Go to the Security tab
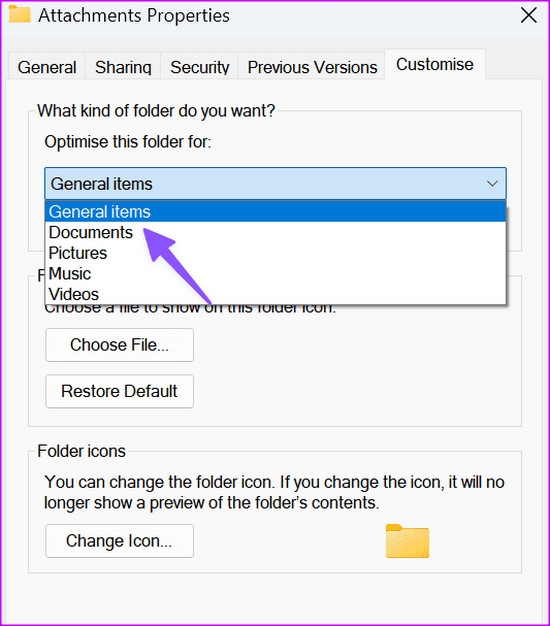550x626 pixels. 200,67
